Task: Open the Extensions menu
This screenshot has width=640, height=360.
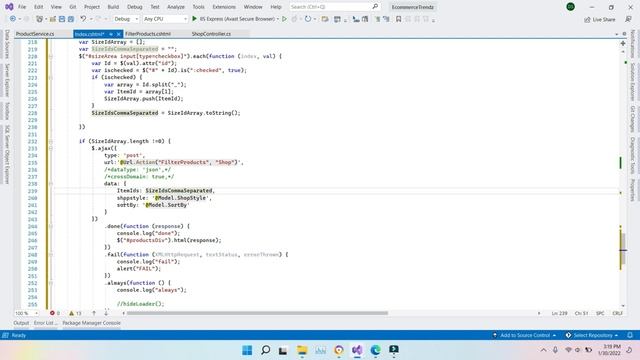Action: click(224, 7)
